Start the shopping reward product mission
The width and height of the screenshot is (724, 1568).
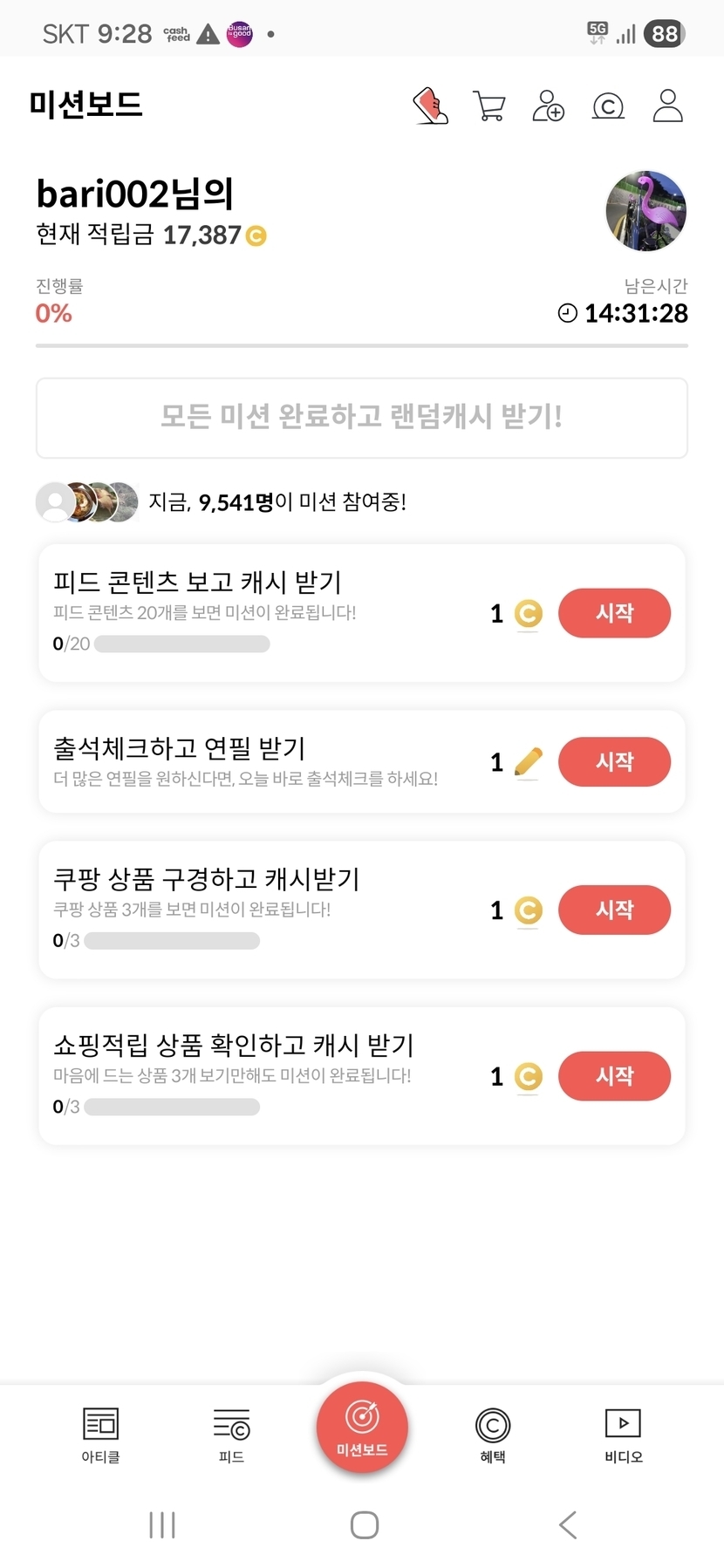click(x=614, y=1075)
